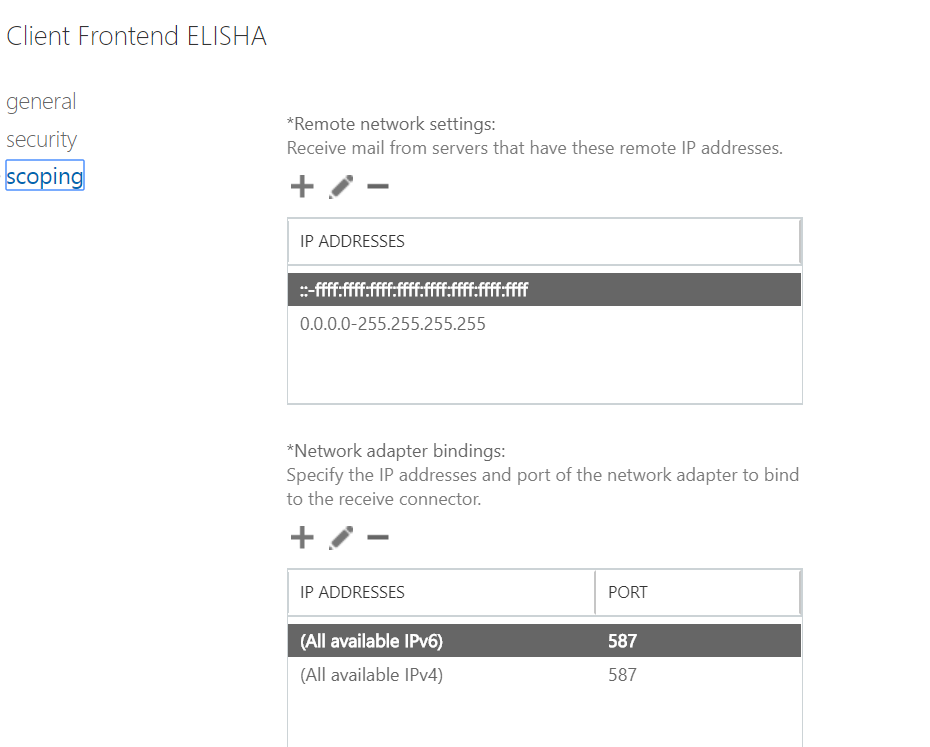Screen dimensions: 930x747
Task: Switch to the general section
Action: [41, 101]
